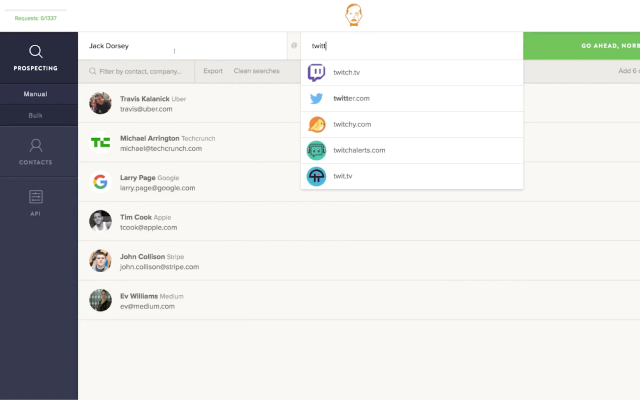Screen dimensions: 640x400
Task: Select the Twitchy orange bird icon
Action: (x=316, y=124)
